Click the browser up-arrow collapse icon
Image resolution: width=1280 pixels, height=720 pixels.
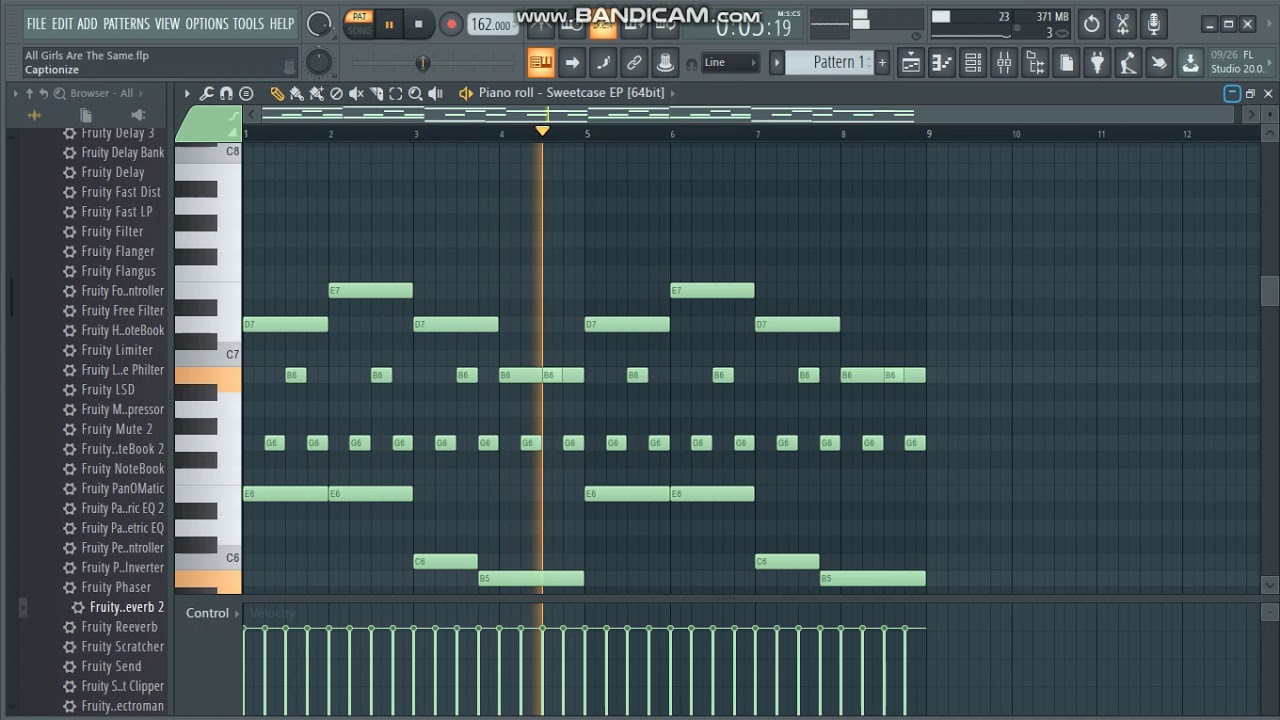tap(29, 93)
